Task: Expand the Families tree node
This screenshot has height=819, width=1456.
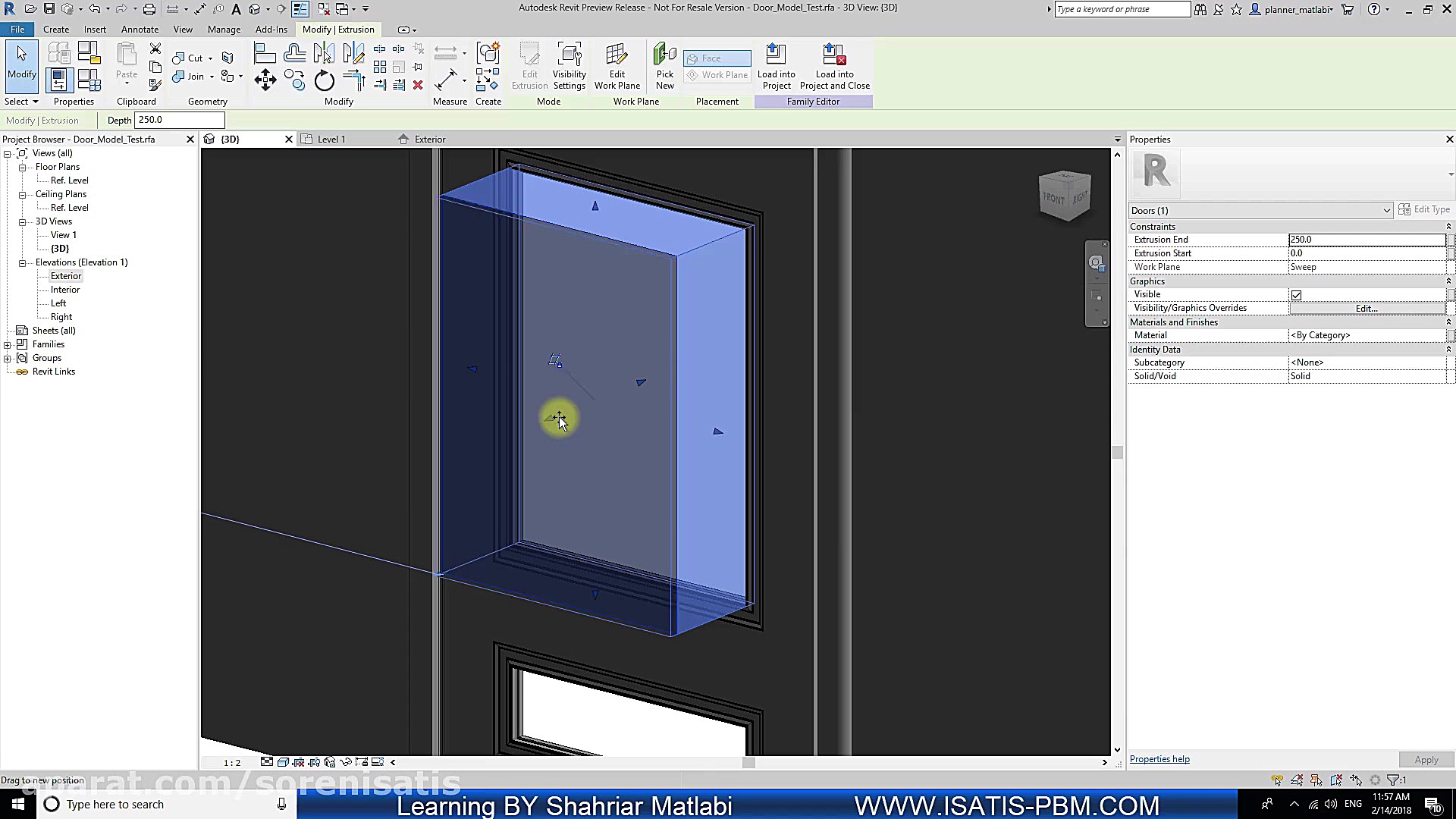Action: tap(8, 344)
